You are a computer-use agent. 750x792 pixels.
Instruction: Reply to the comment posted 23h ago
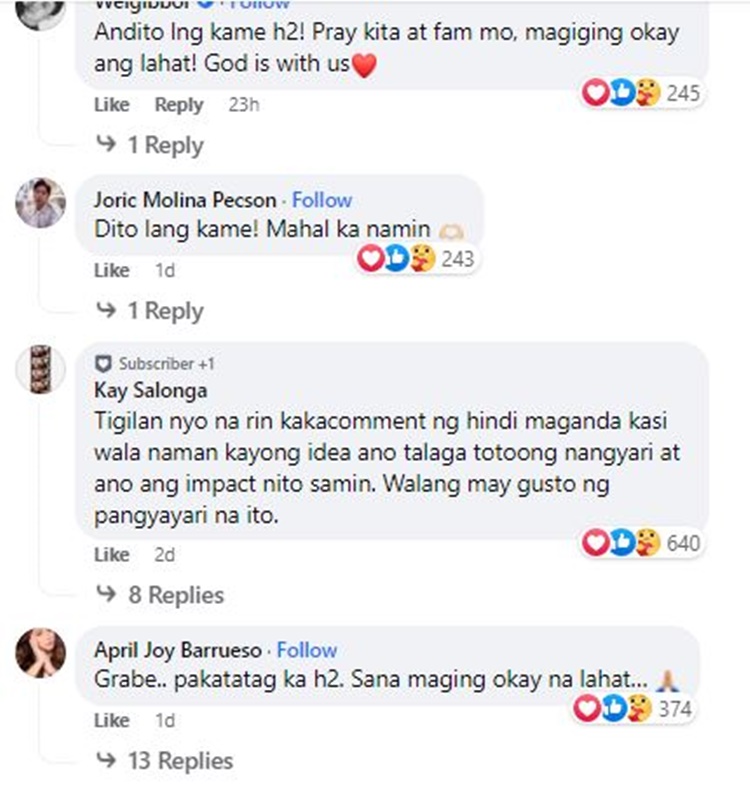(179, 105)
